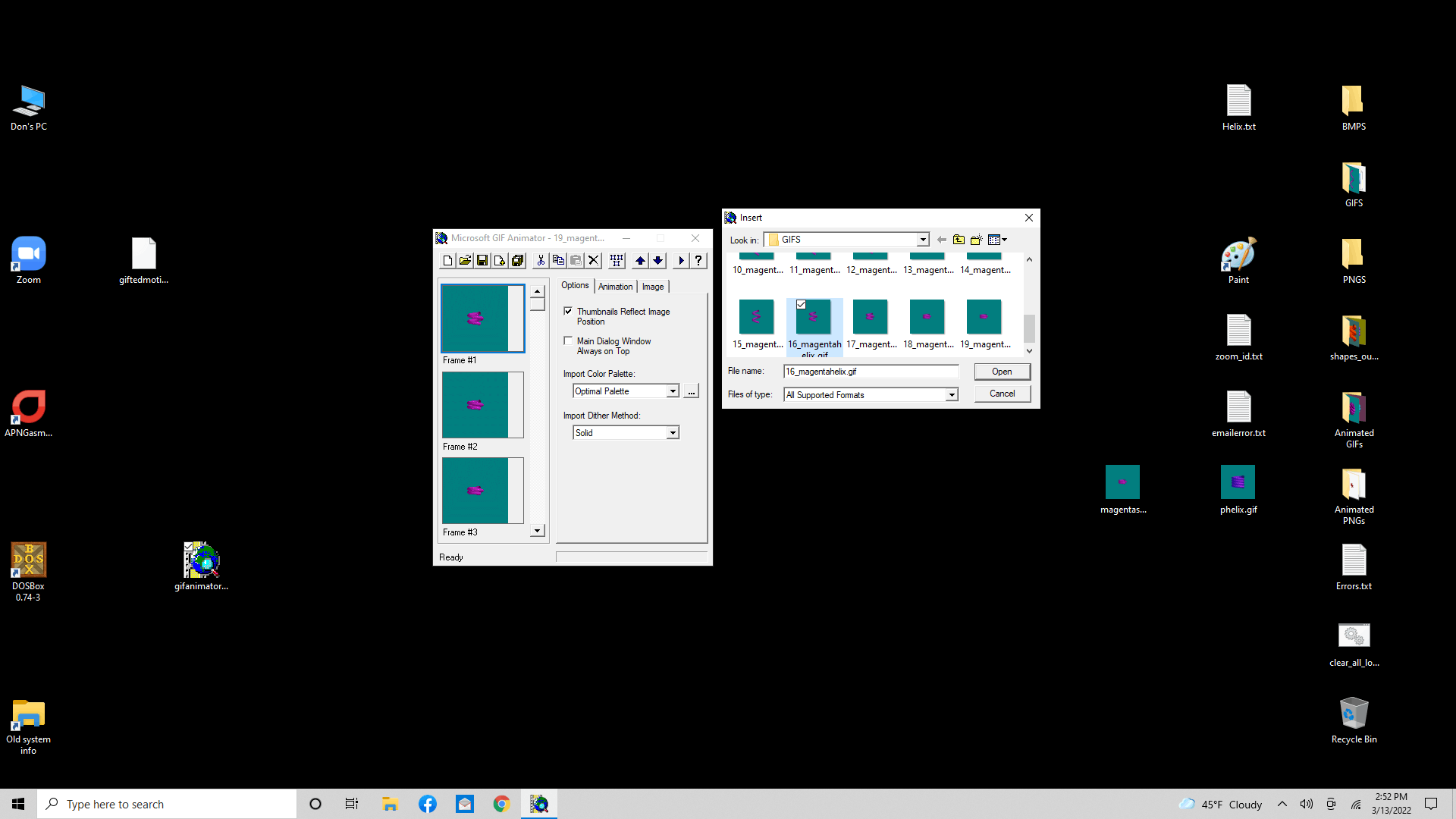Image resolution: width=1456 pixels, height=819 pixels.
Task: Open Chrome from the taskbar
Action: pyautogui.click(x=501, y=804)
